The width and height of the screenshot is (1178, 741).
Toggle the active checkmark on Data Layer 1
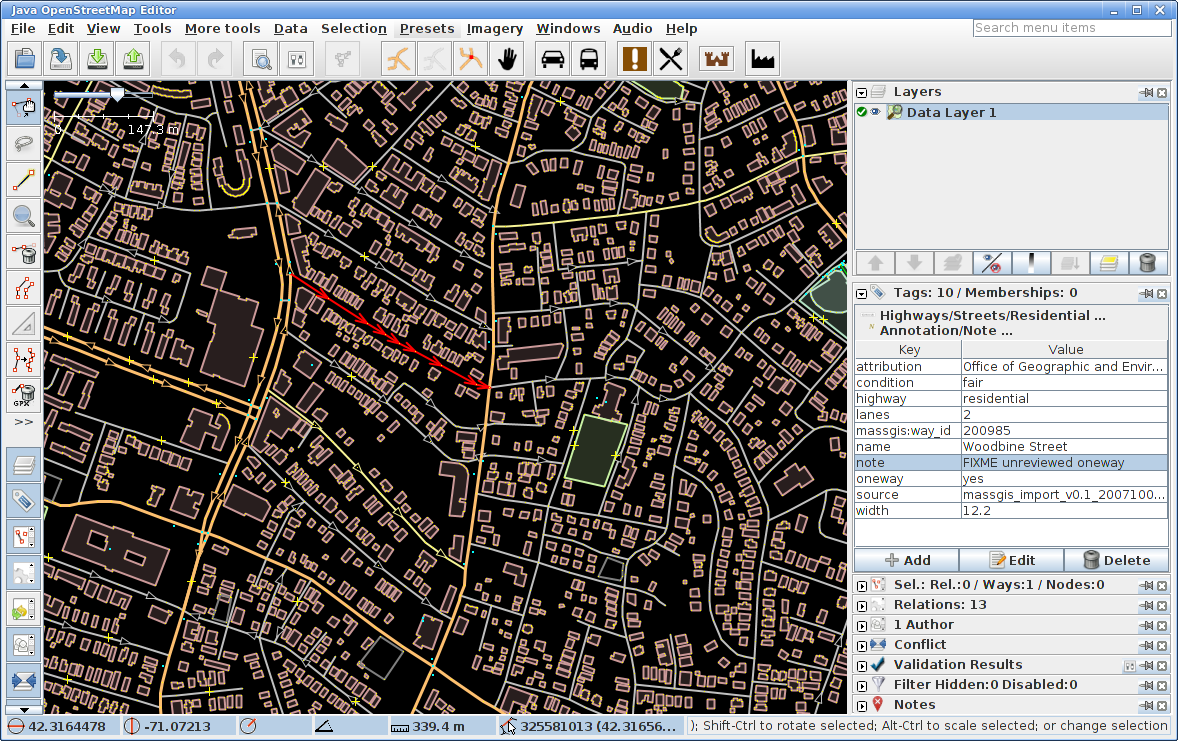coord(862,112)
